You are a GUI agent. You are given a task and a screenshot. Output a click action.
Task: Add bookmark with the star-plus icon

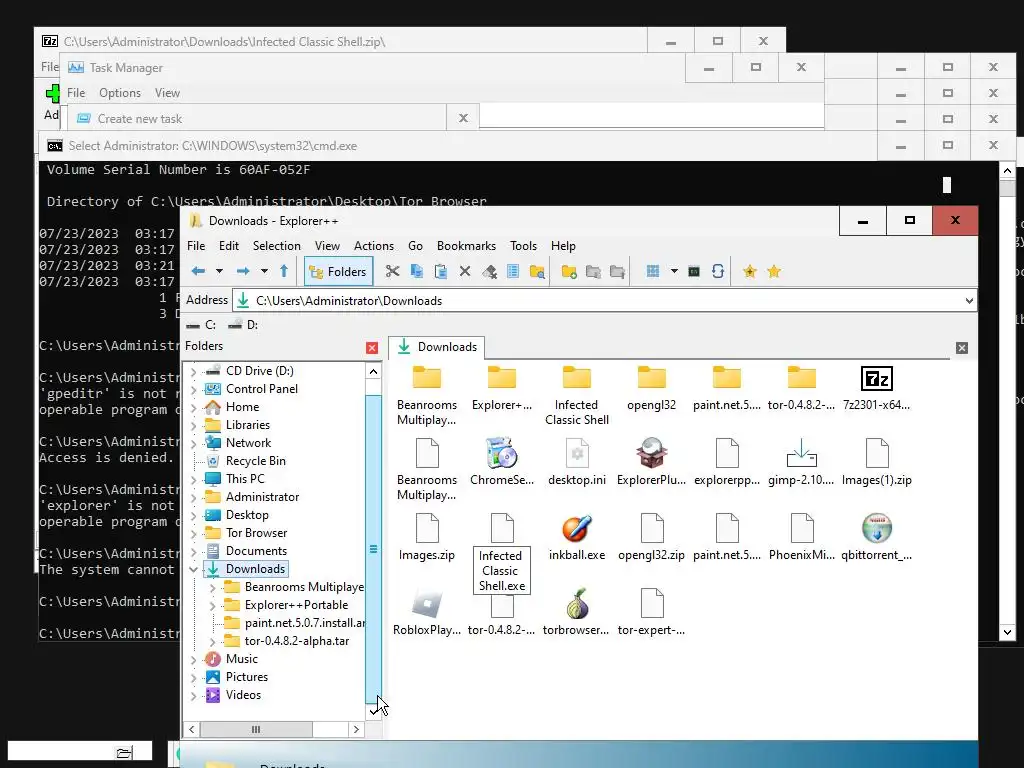750,271
